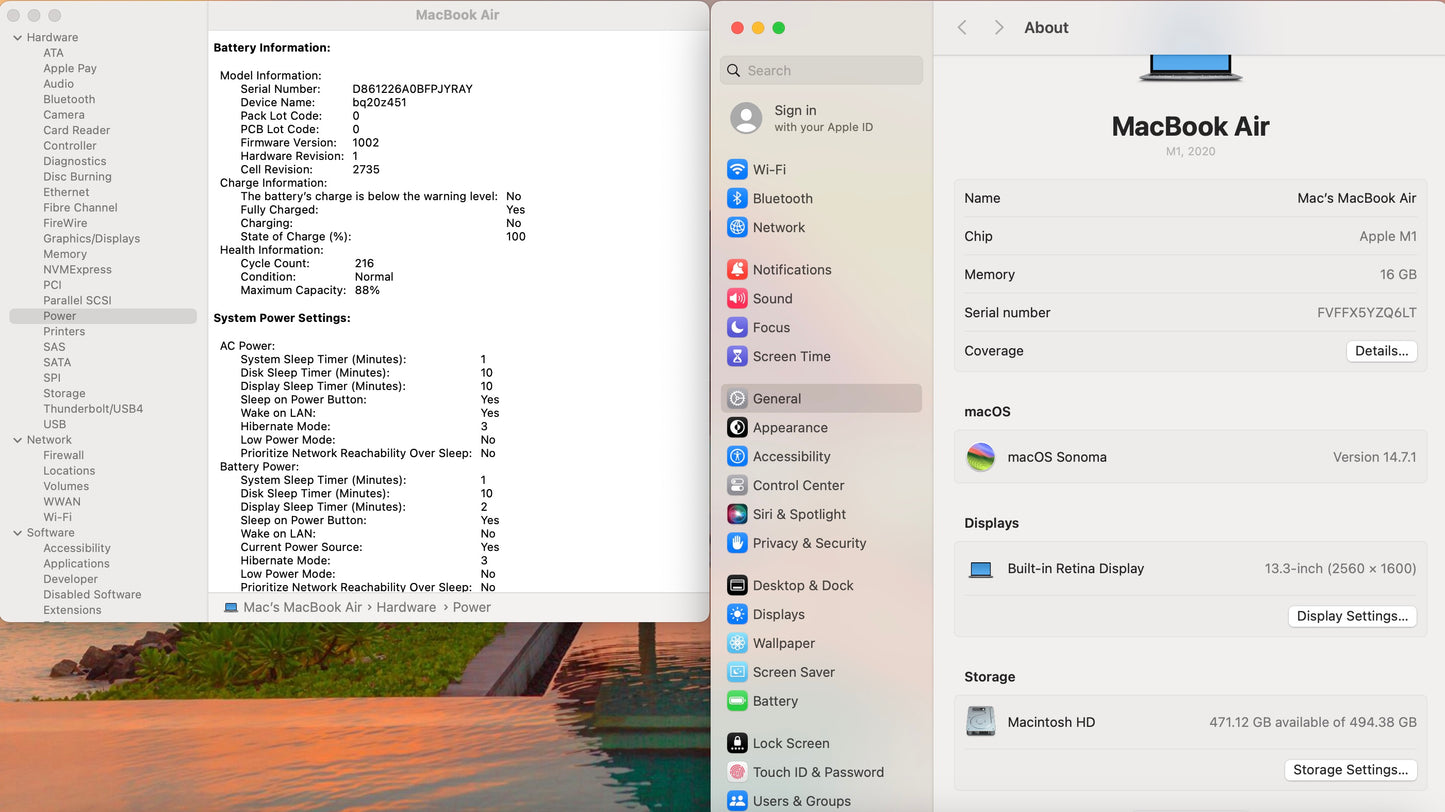The width and height of the screenshot is (1445, 812).
Task: Open Wi-Fi settings icon in sidebar
Action: point(737,170)
